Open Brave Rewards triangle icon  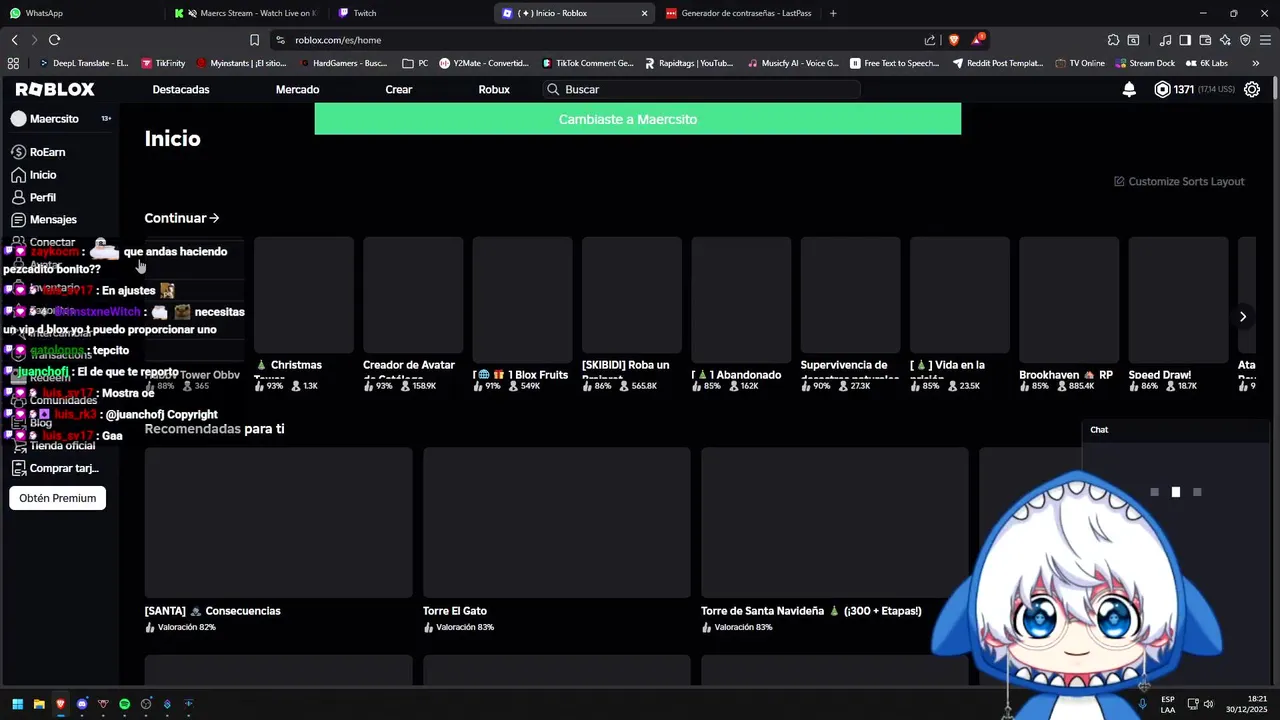pos(979,40)
